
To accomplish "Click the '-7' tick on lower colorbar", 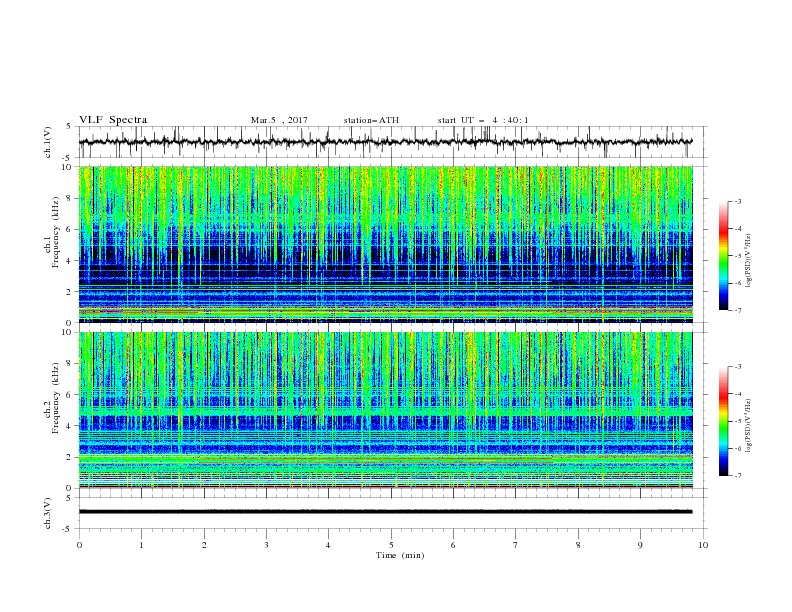I will (737, 476).
